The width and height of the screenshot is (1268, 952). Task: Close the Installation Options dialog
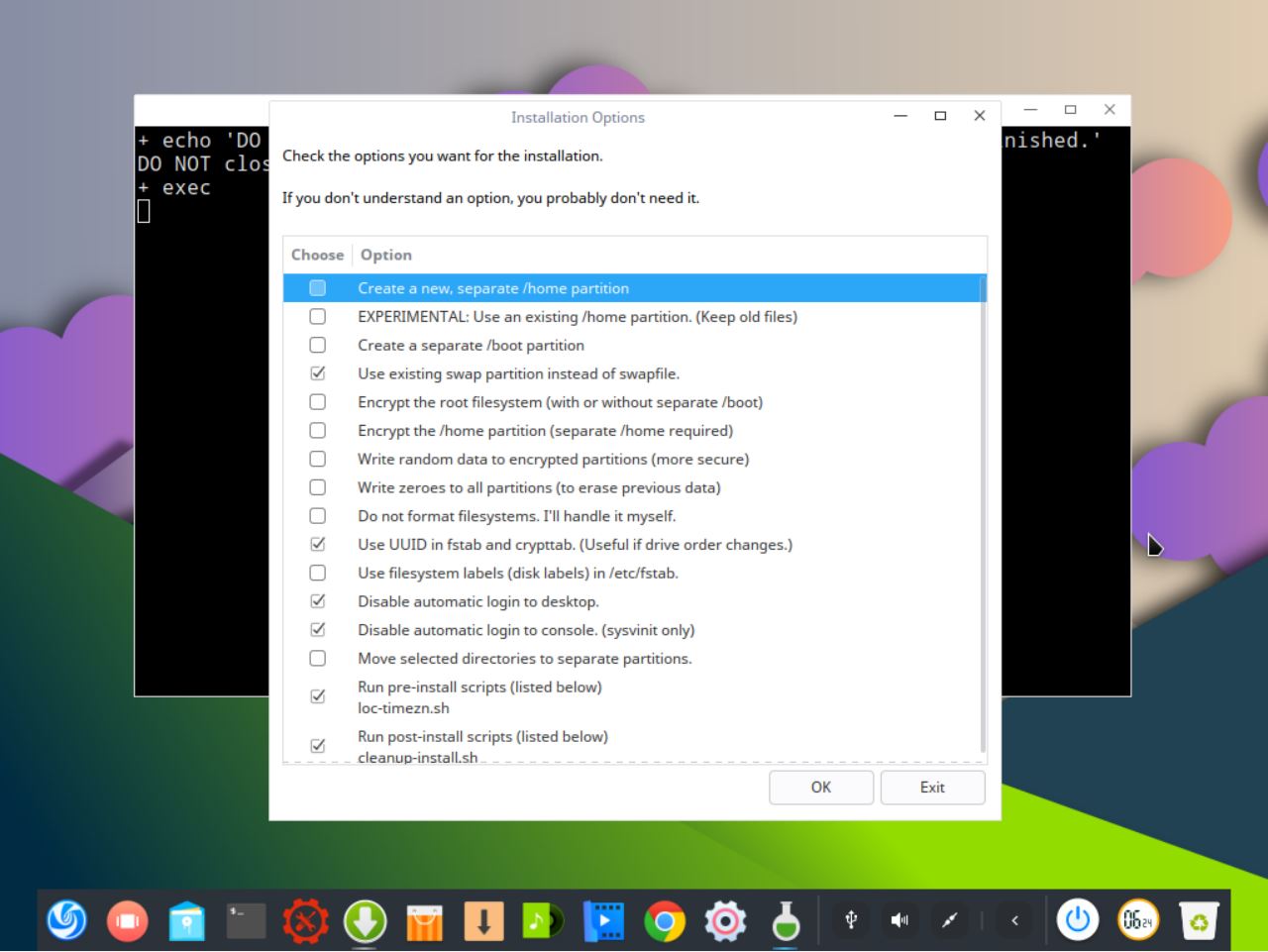pos(980,116)
